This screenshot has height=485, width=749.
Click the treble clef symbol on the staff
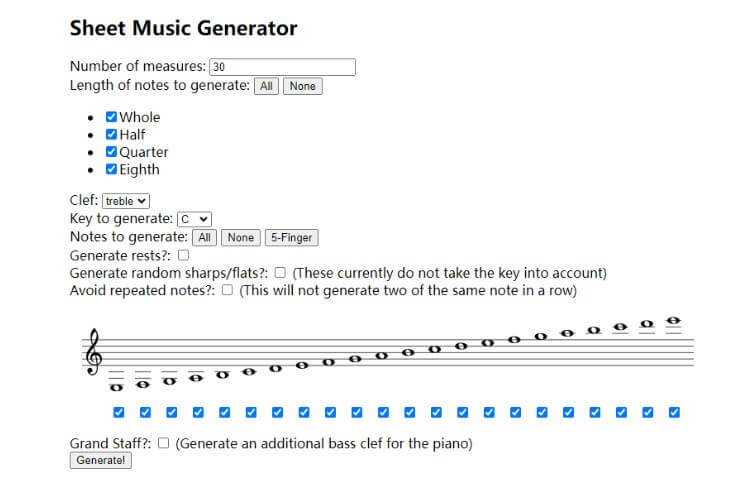96,350
